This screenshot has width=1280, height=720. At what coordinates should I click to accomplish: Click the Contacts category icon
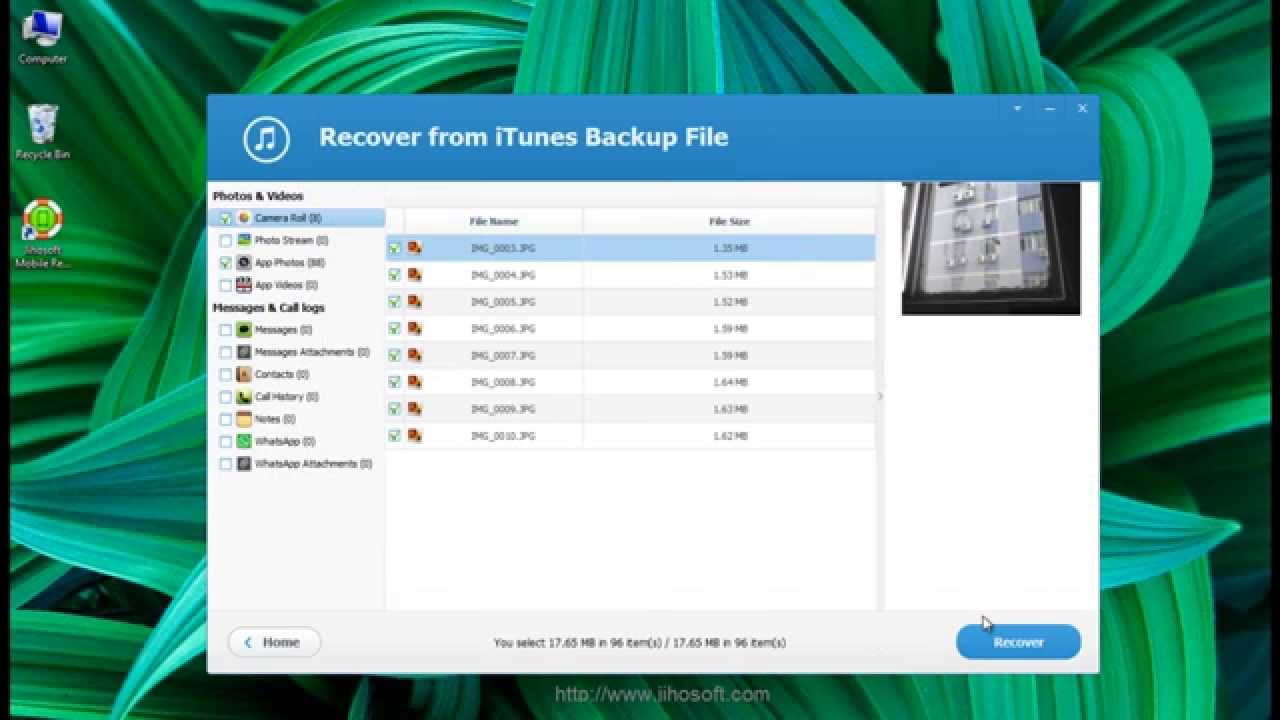(x=244, y=374)
